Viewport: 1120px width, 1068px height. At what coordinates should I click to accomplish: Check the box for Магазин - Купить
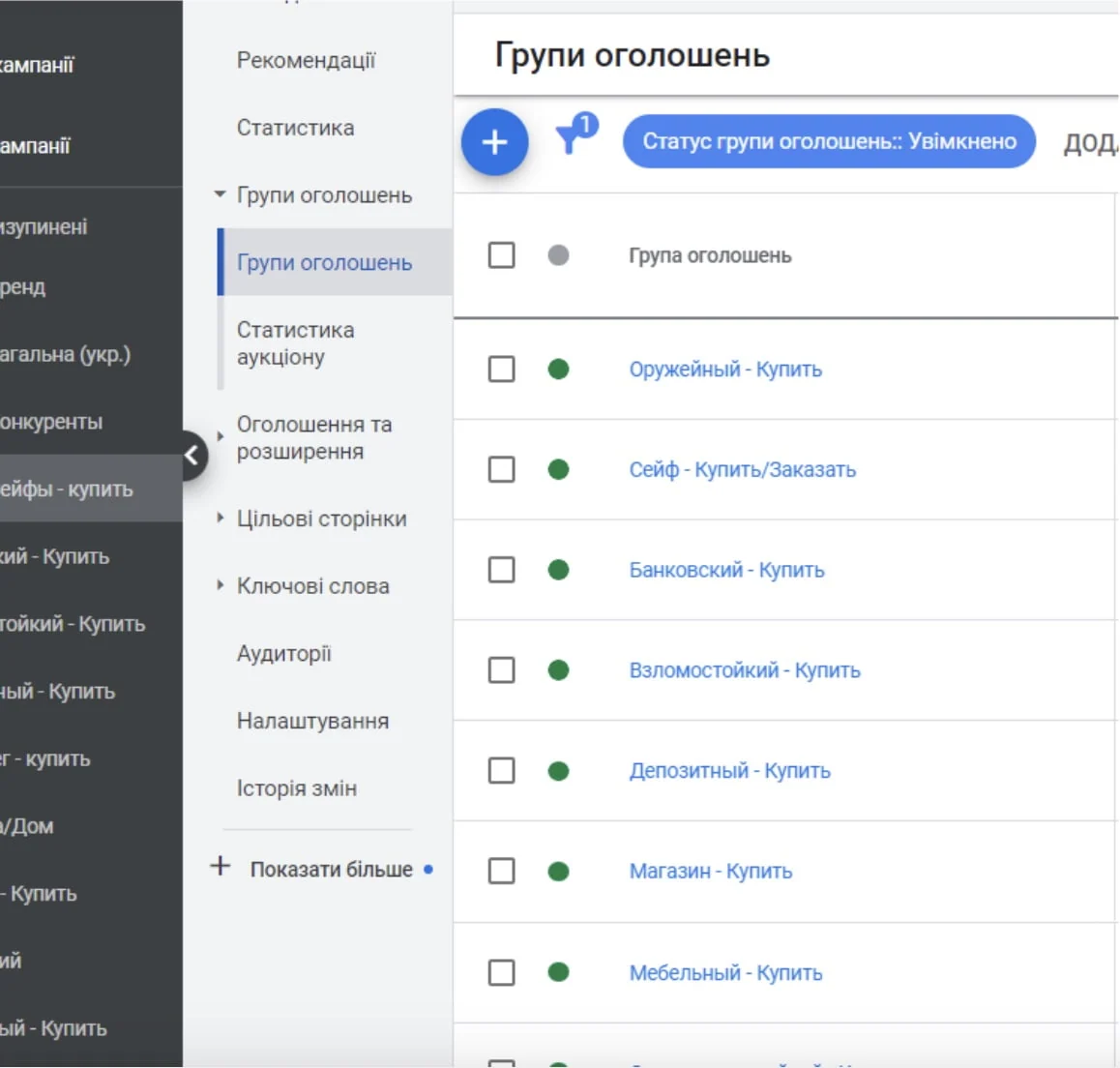(x=501, y=871)
